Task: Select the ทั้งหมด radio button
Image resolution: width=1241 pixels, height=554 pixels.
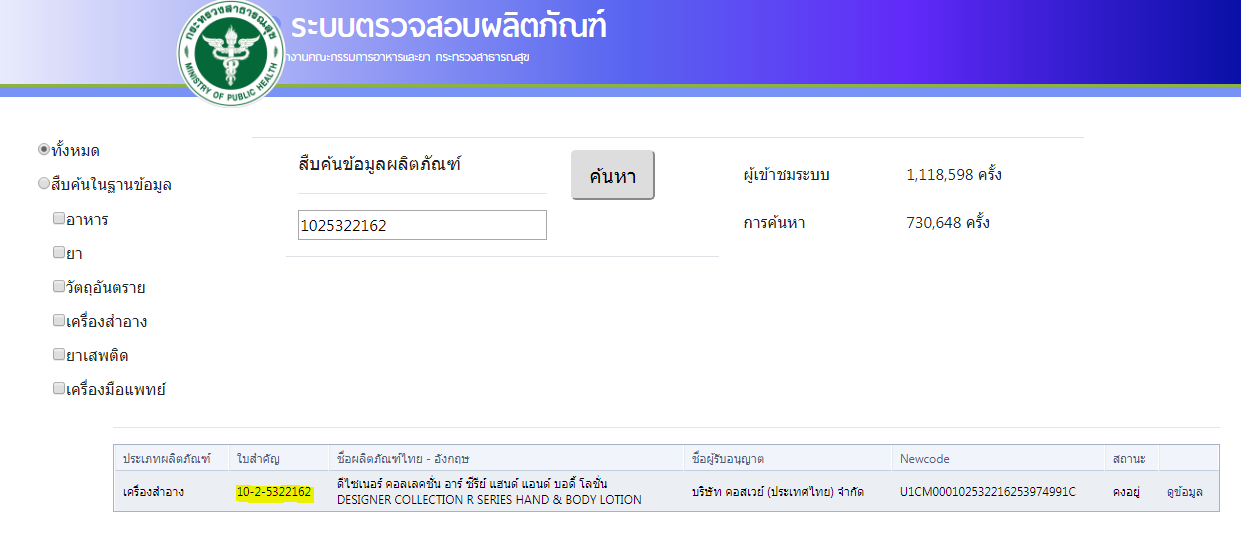Action: (x=43, y=150)
